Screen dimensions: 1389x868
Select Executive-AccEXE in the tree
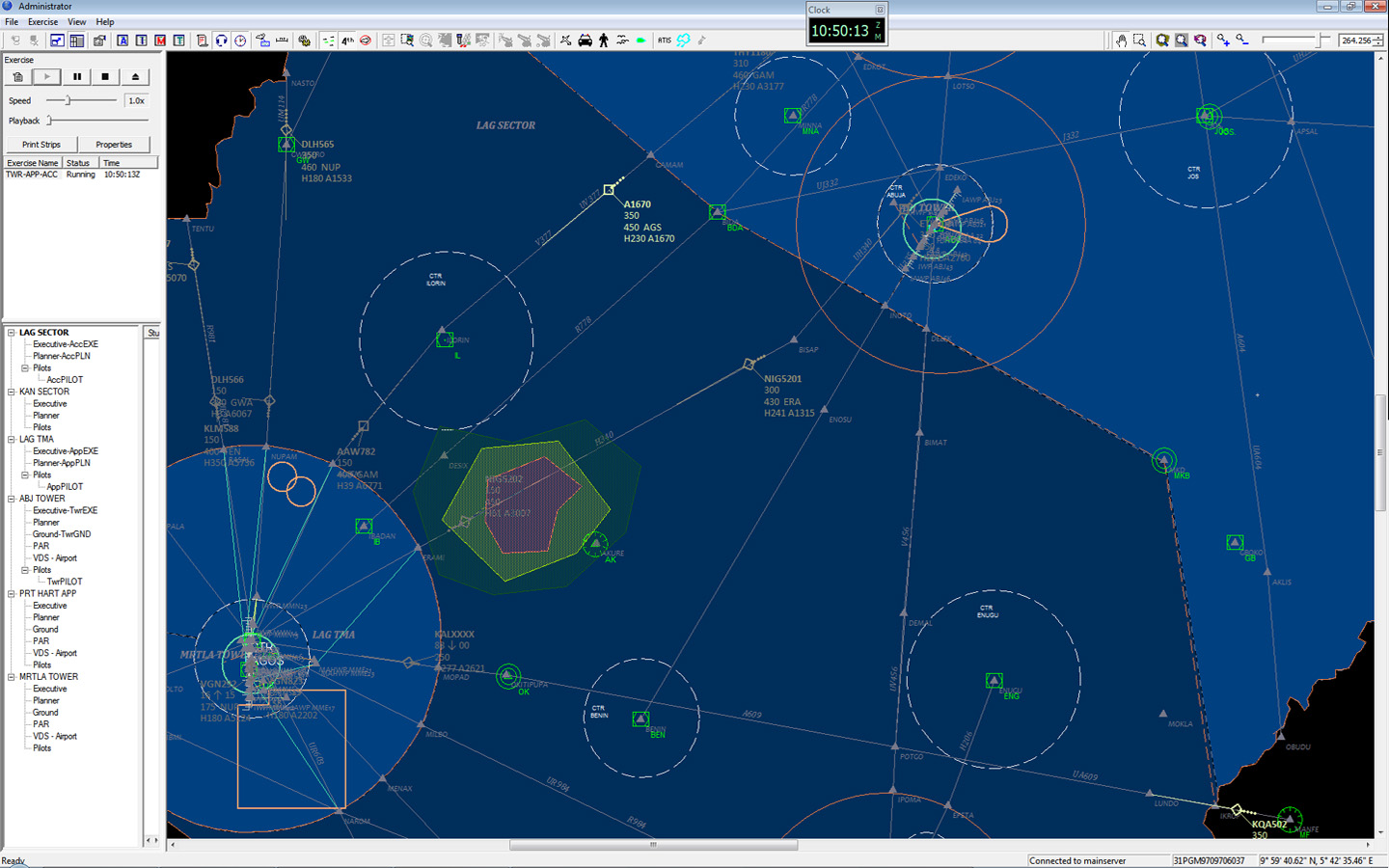click(x=66, y=344)
